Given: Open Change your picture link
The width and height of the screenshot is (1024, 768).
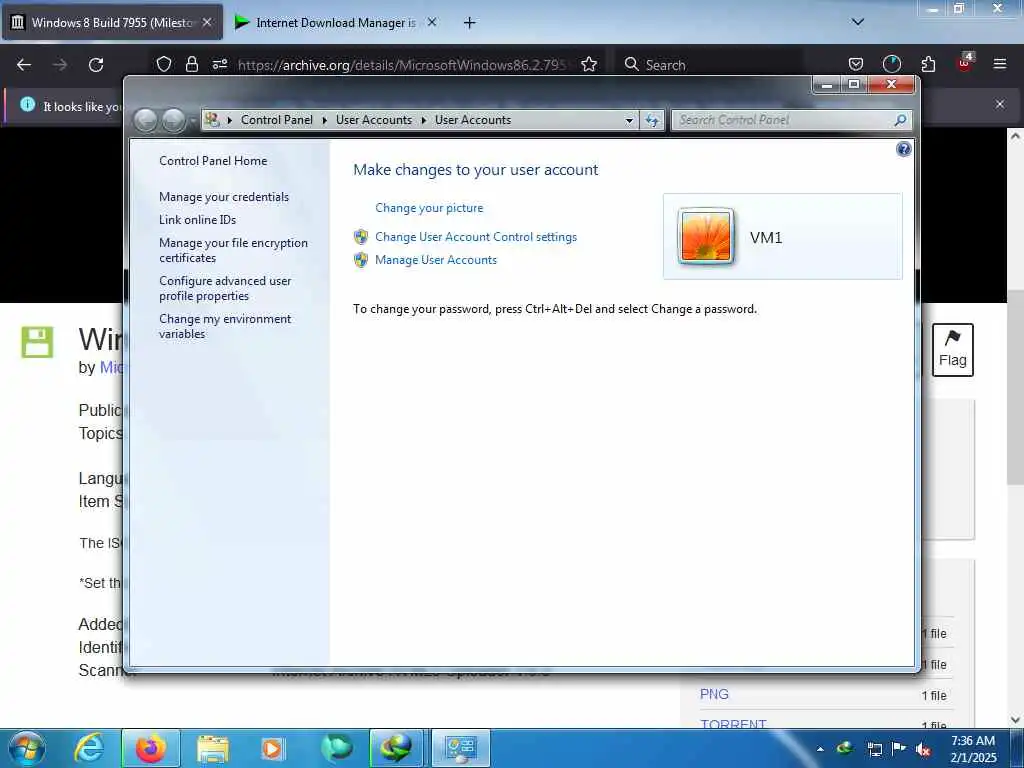Looking at the screenshot, I should pyautogui.click(x=429, y=208).
